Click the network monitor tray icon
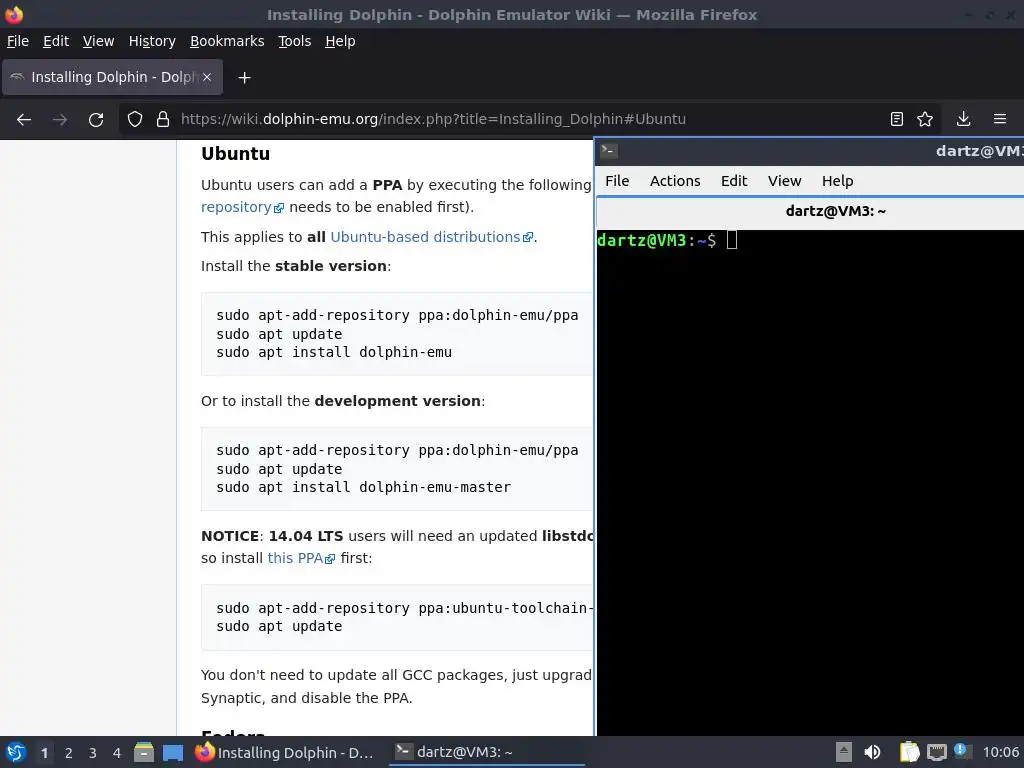 (936, 753)
